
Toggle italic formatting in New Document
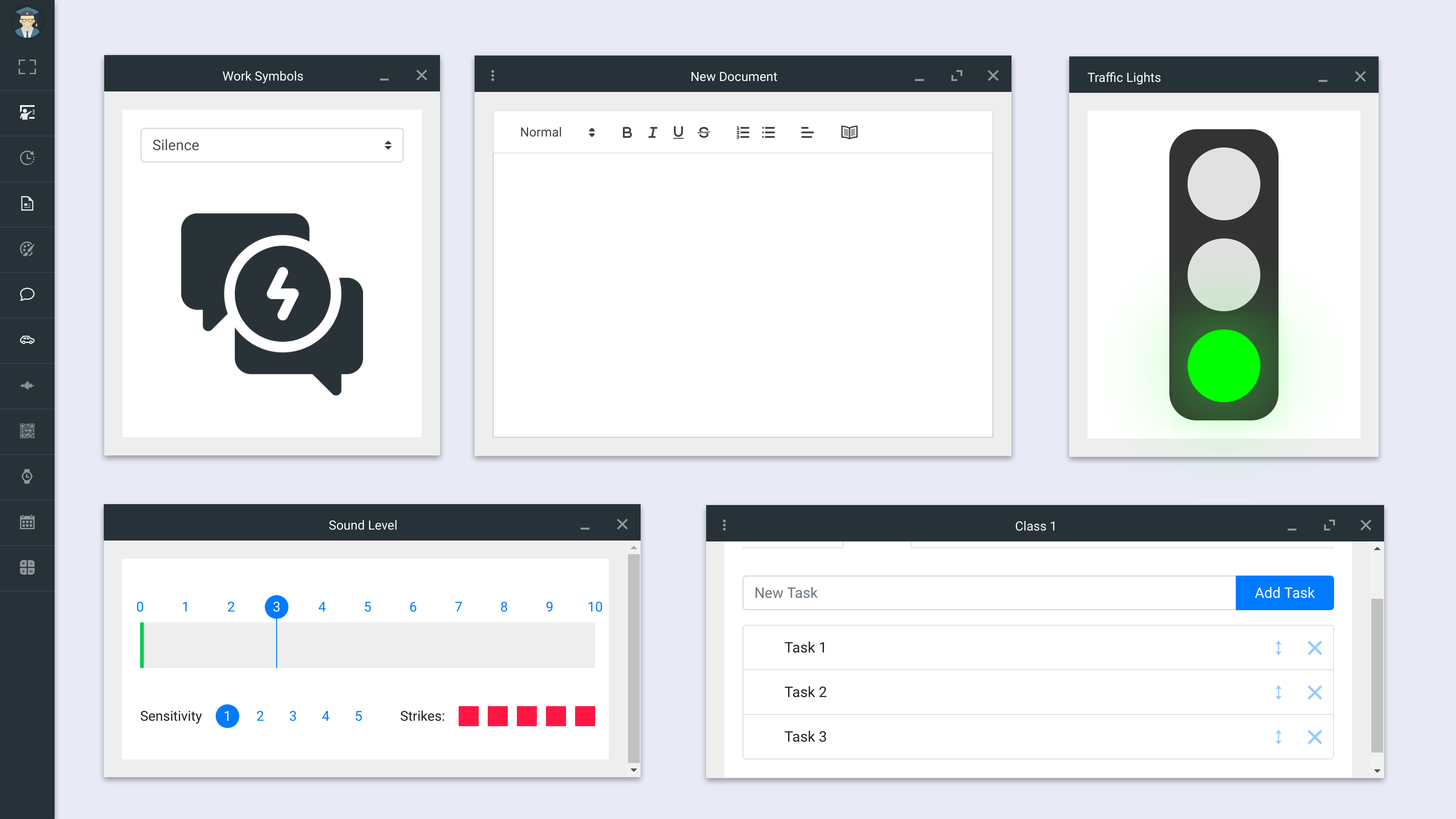[652, 132]
